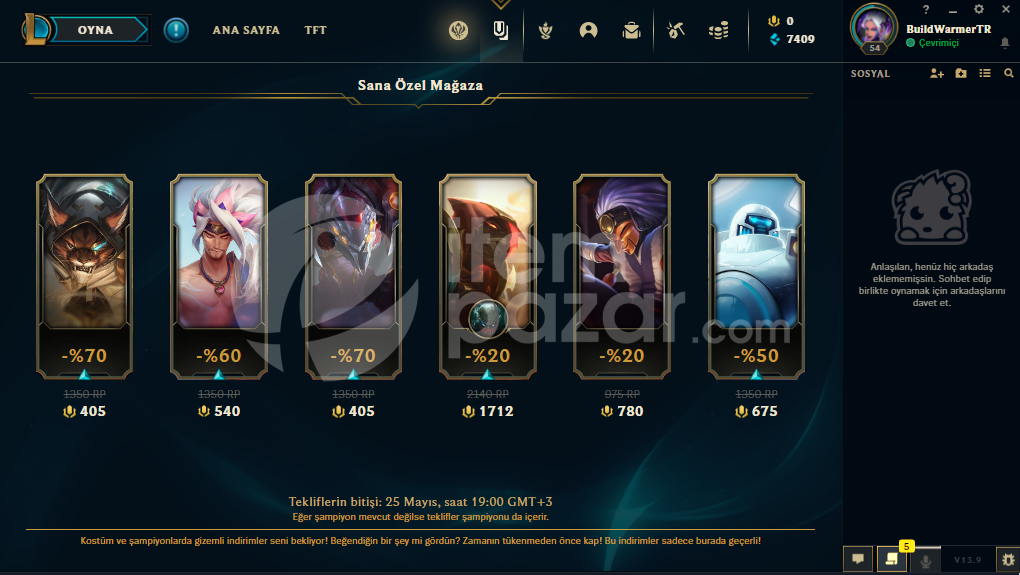Open the chat window with 5 unread badge

tap(892, 559)
